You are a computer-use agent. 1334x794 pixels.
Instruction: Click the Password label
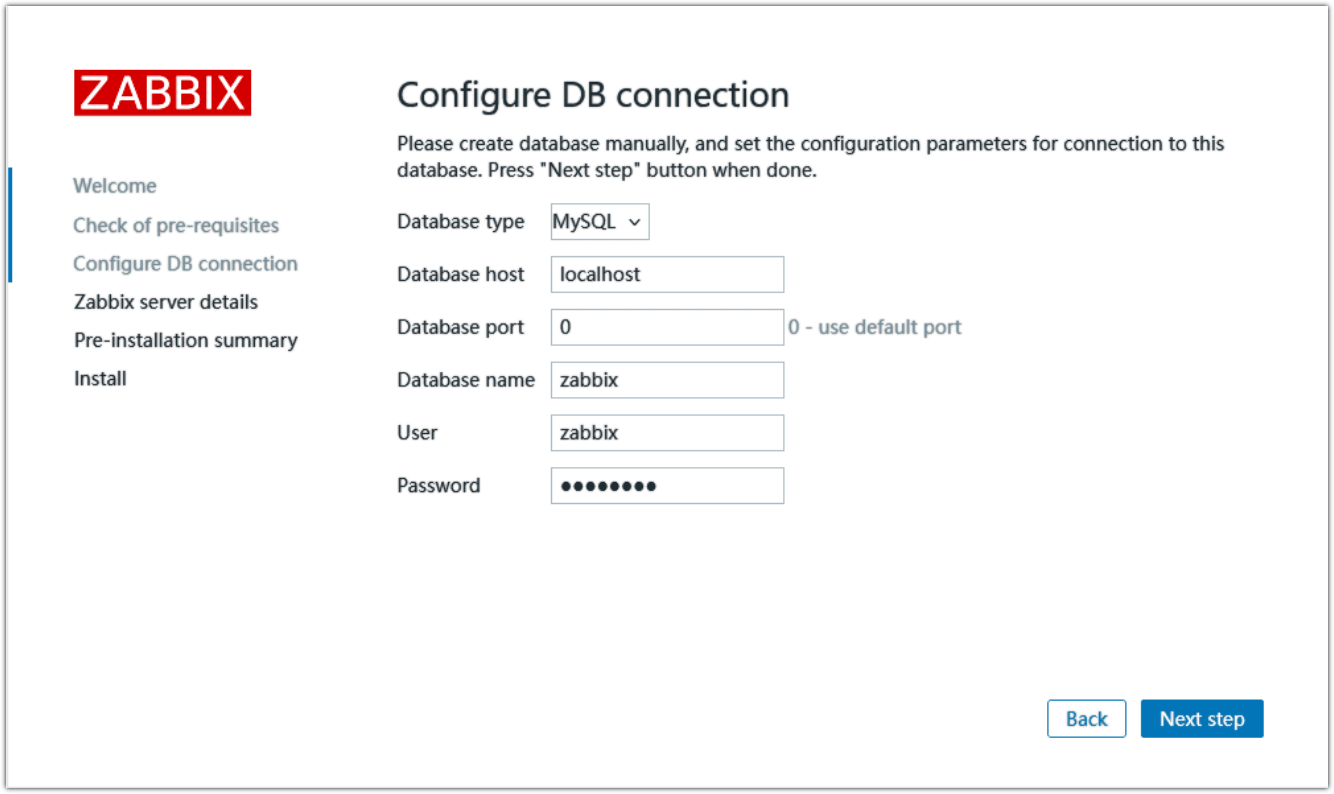(439, 486)
